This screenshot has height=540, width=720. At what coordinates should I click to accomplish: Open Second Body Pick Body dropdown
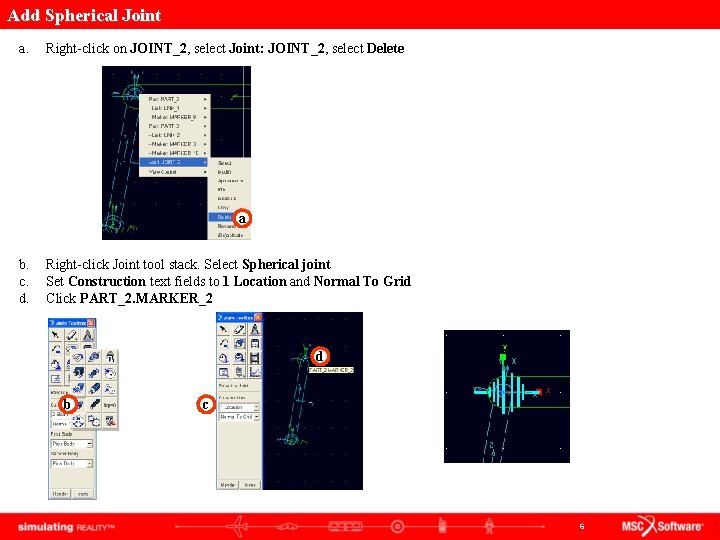click(x=72, y=463)
